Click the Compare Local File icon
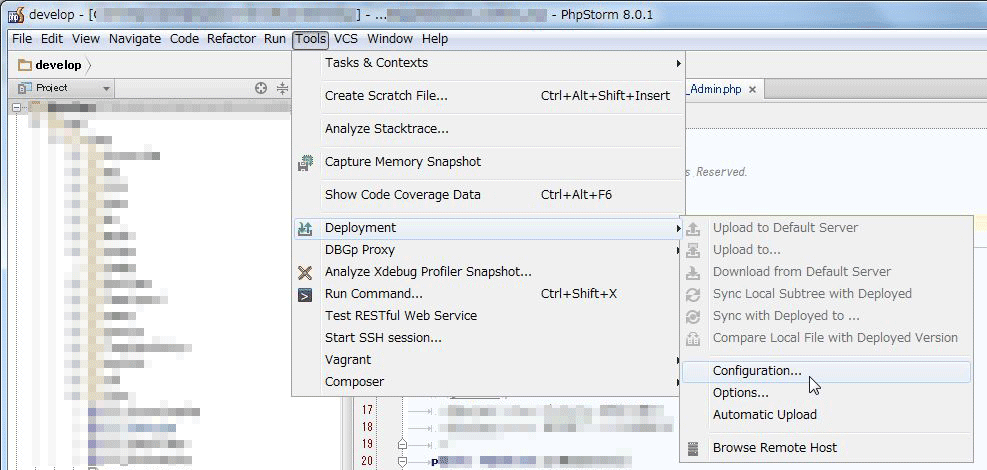 [693, 339]
